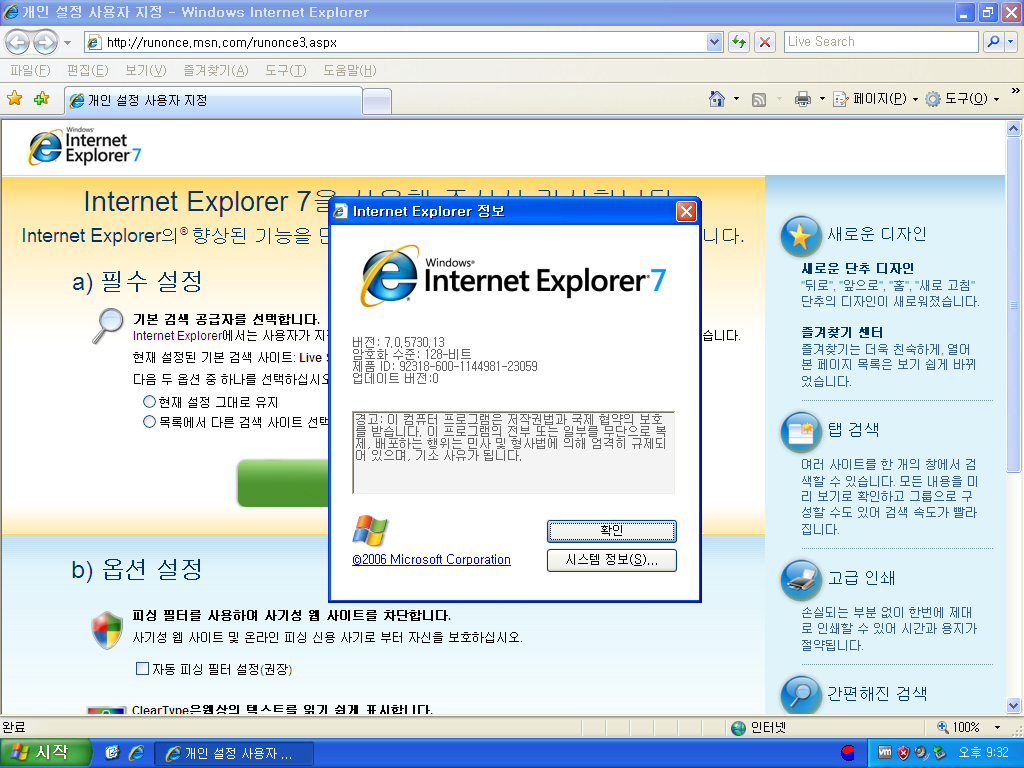Click the 시작 Start button
Viewport: 1024px width, 768px height.
pyautogui.click(x=44, y=753)
